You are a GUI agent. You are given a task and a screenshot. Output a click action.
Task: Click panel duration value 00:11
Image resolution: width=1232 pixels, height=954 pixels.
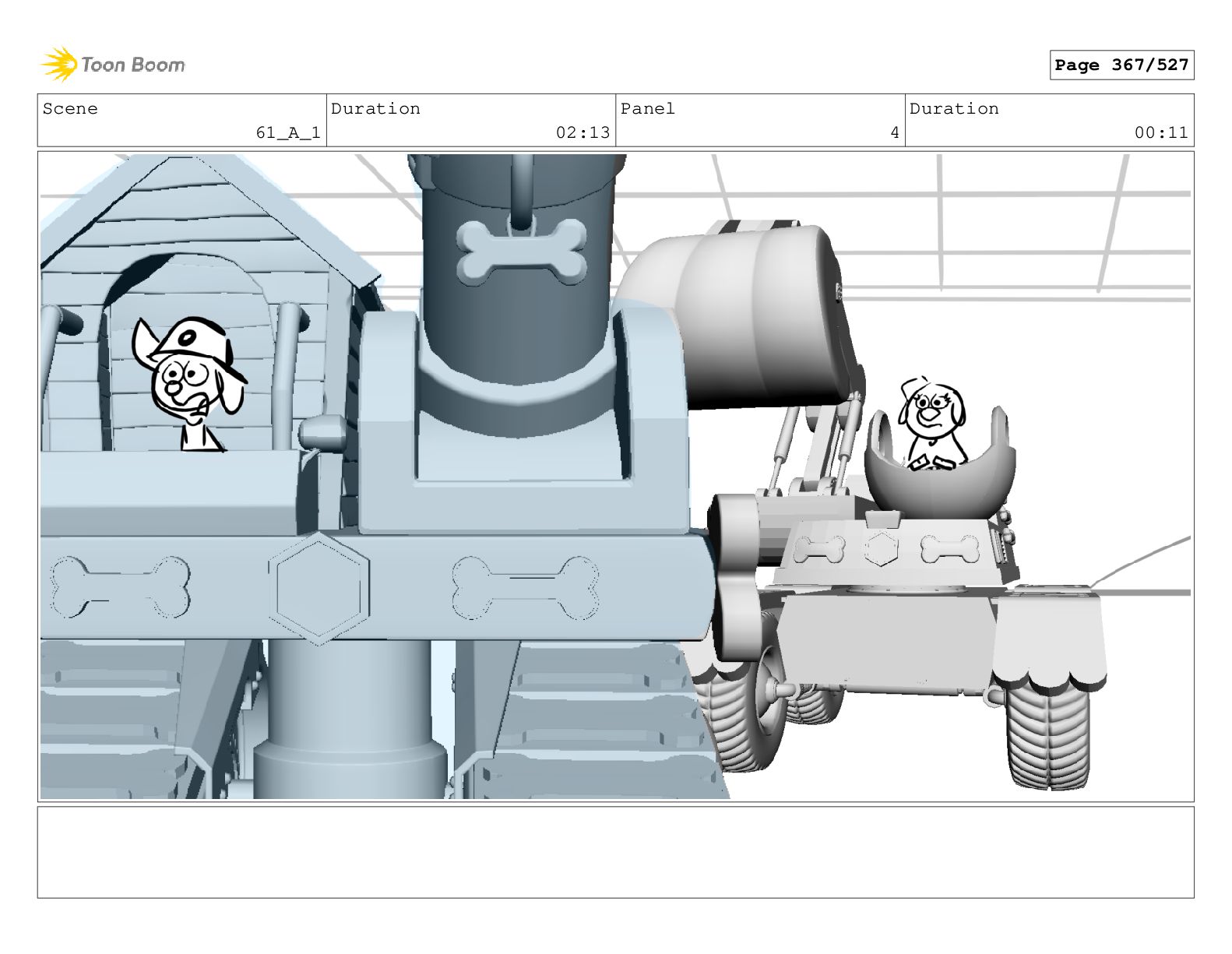click(x=1161, y=133)
